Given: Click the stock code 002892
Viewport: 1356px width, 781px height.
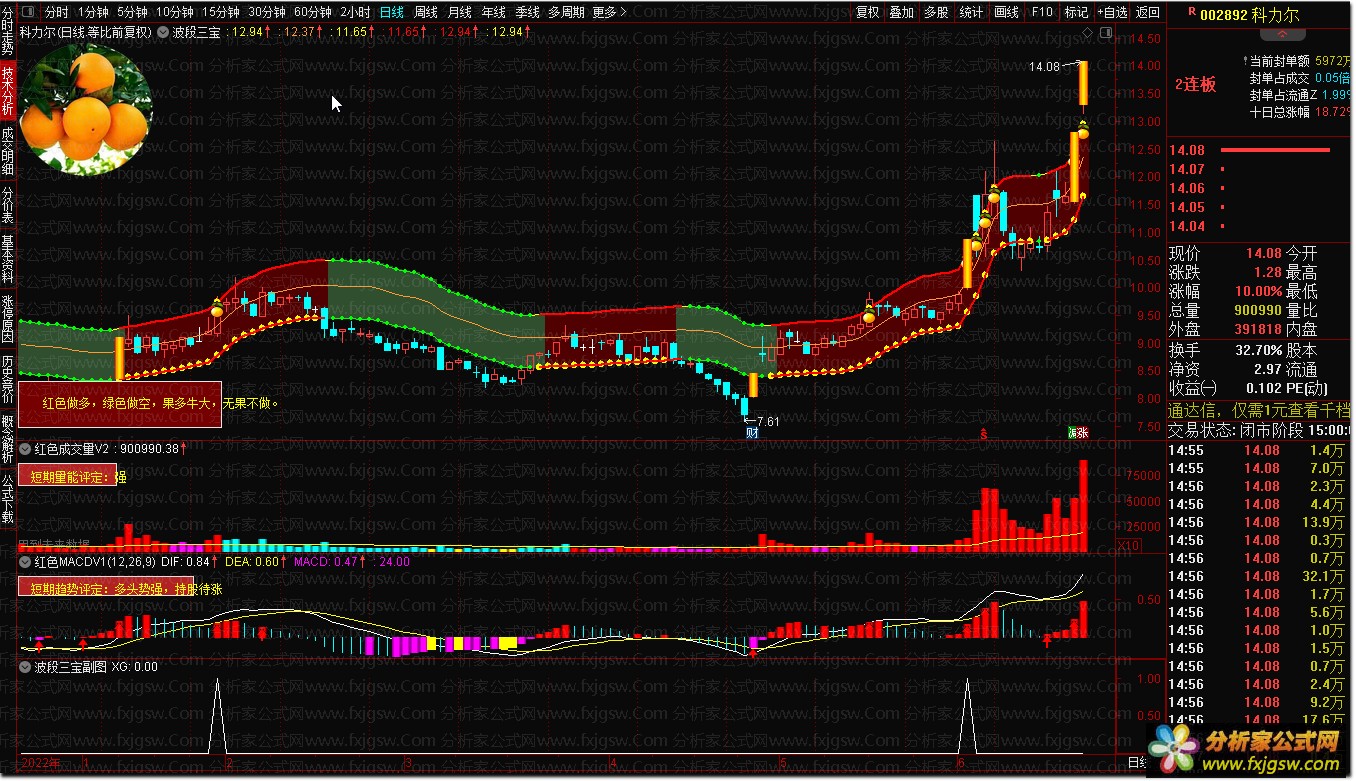Looking at the screenshot, I should [x=1223, y=15].
